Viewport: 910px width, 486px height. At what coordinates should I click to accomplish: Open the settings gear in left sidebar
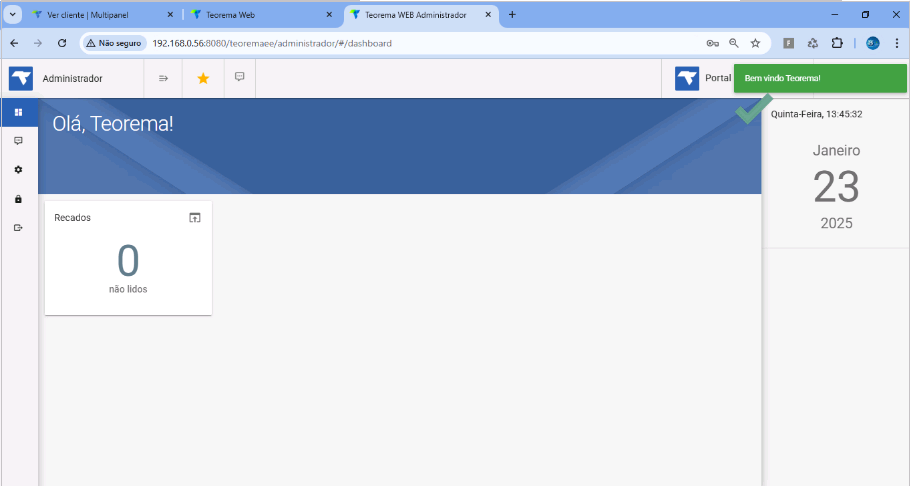tap(19, 170)
